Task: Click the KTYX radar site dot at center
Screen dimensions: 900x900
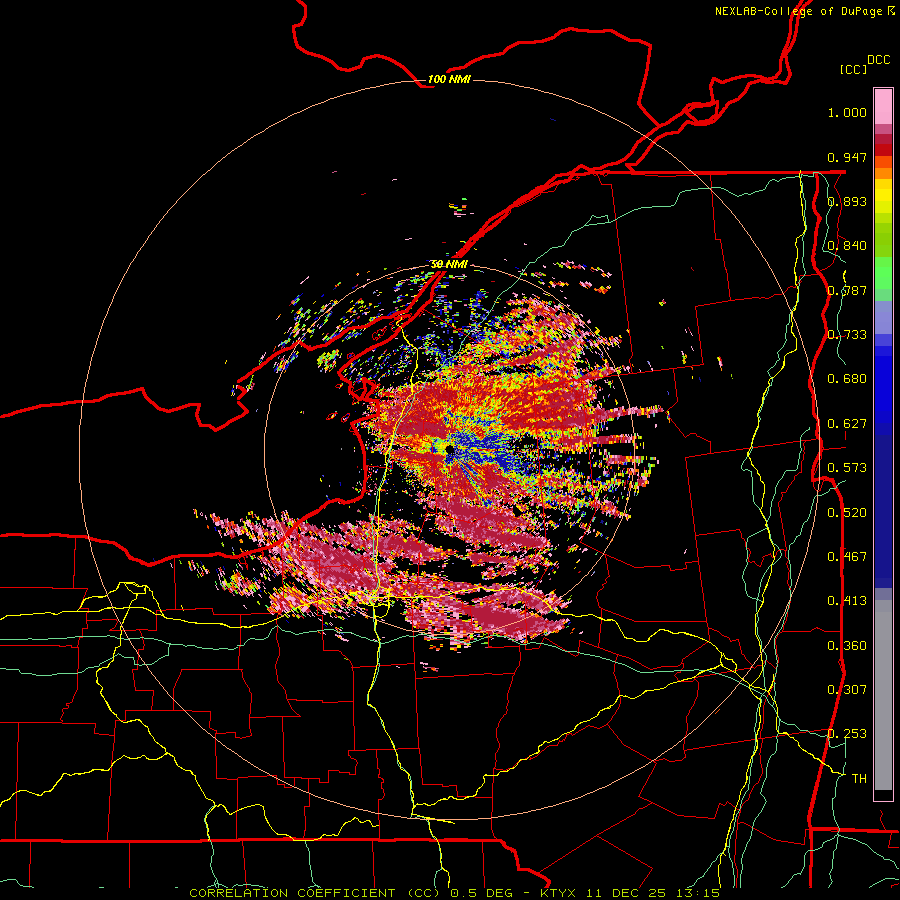Action: (x=449, y=450)
